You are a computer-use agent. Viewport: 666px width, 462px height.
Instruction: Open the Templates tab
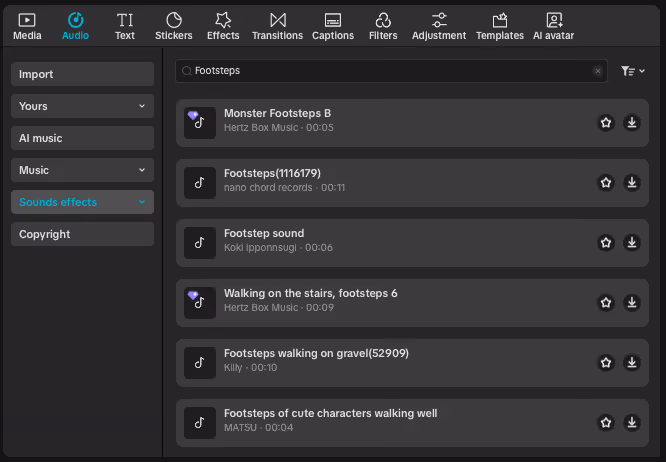coord(500,26)
